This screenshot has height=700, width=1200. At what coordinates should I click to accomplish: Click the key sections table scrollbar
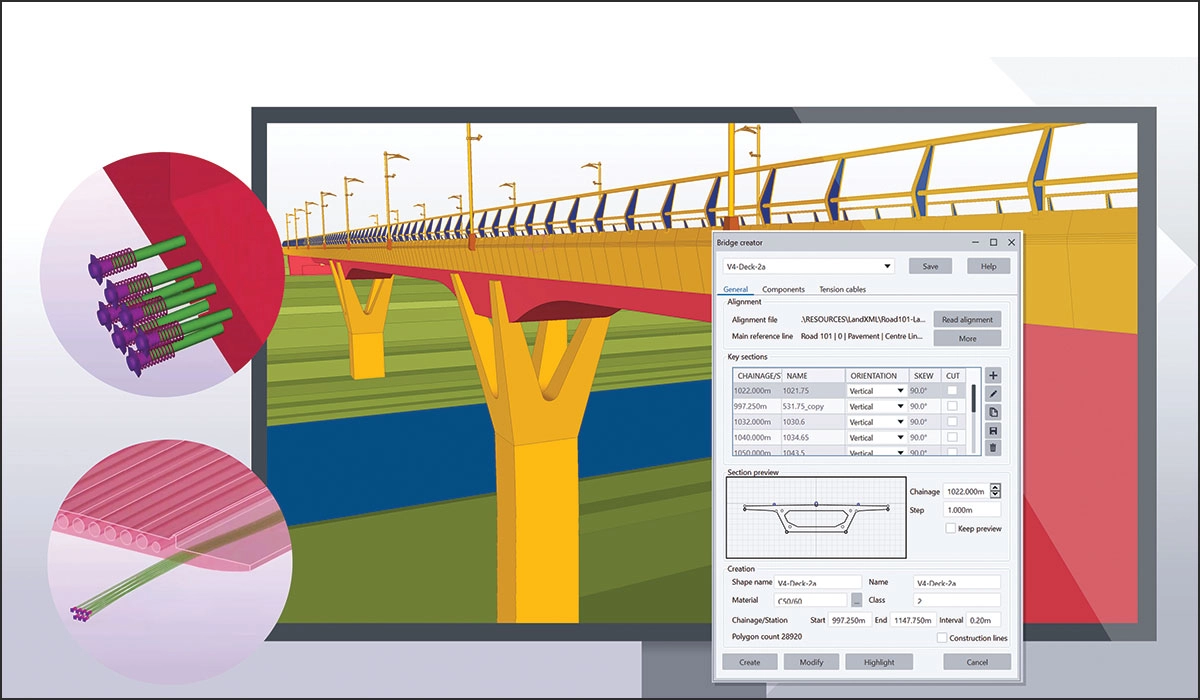[x=973, y=398]
